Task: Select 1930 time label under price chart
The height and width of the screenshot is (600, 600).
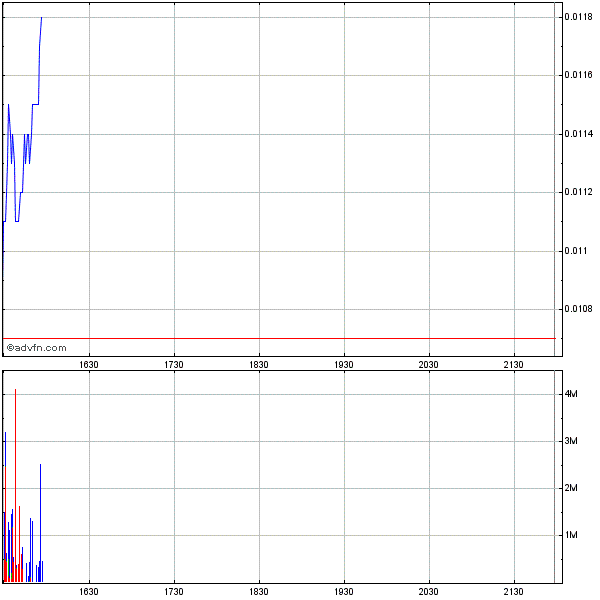Action: [x=344, y=365]
